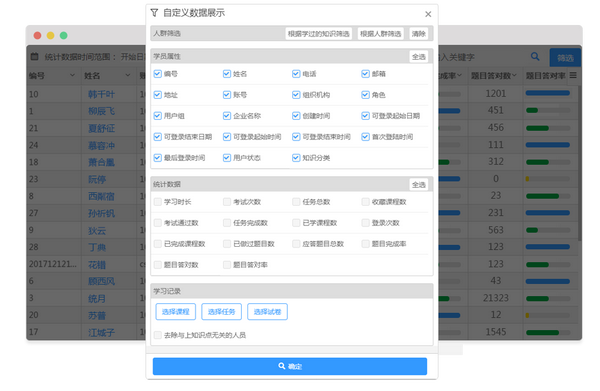
Task: Toggle the 邮箱 checkbox
Action: click(x=365, y=74)
